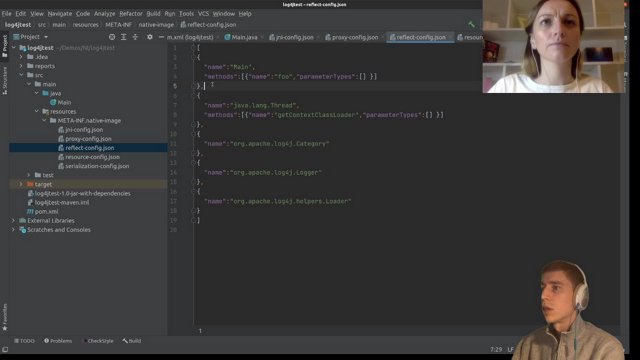Open proxy-config.json in the project tree
The height and width of the screenshot is (360, 640).
tap(88, 139)
